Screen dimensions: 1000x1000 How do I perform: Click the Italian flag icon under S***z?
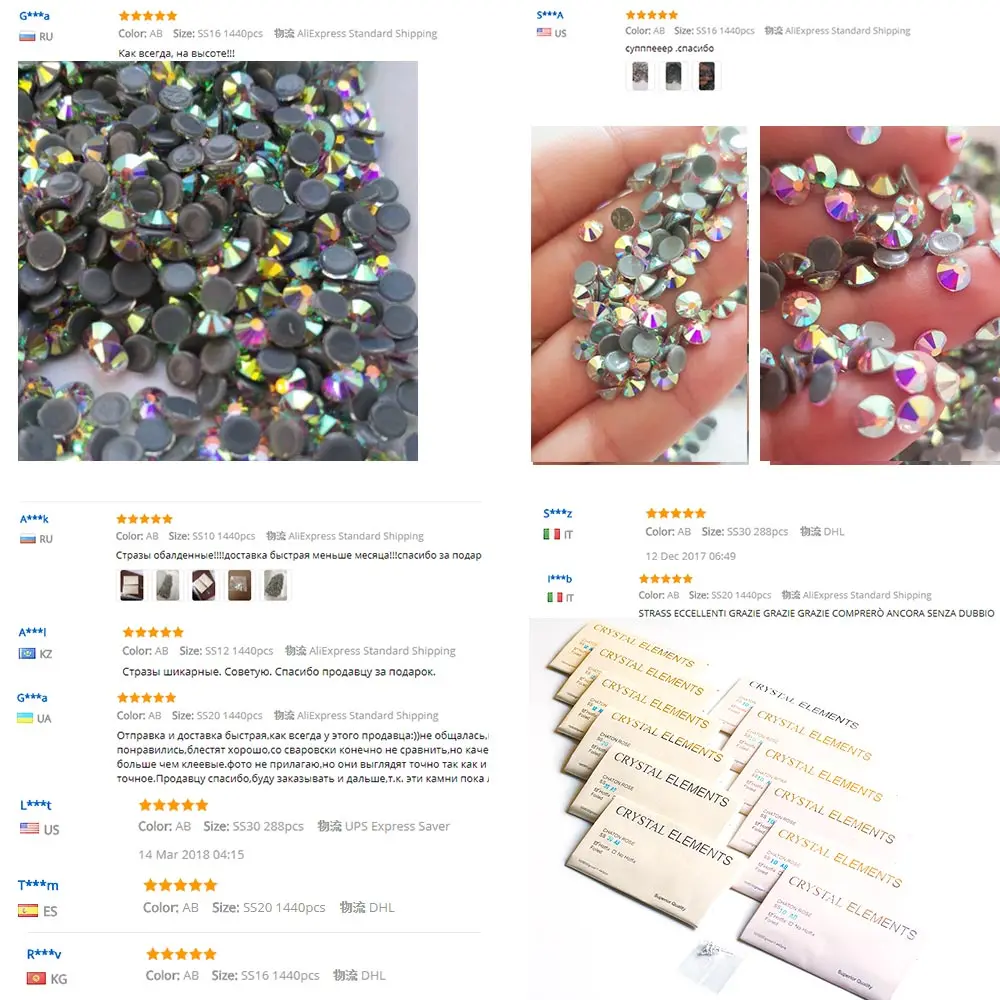552,534
